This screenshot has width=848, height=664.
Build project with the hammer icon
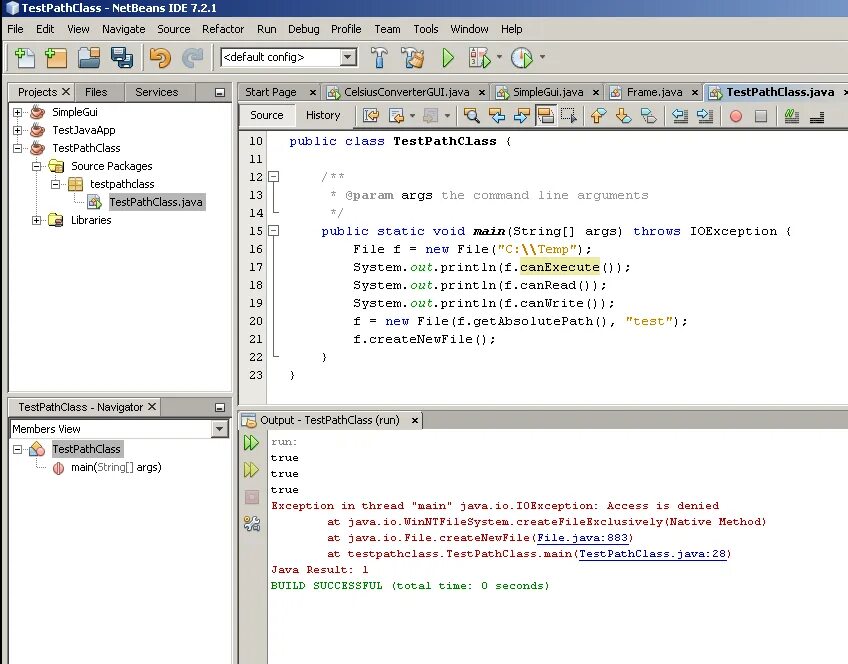[379, 57]
